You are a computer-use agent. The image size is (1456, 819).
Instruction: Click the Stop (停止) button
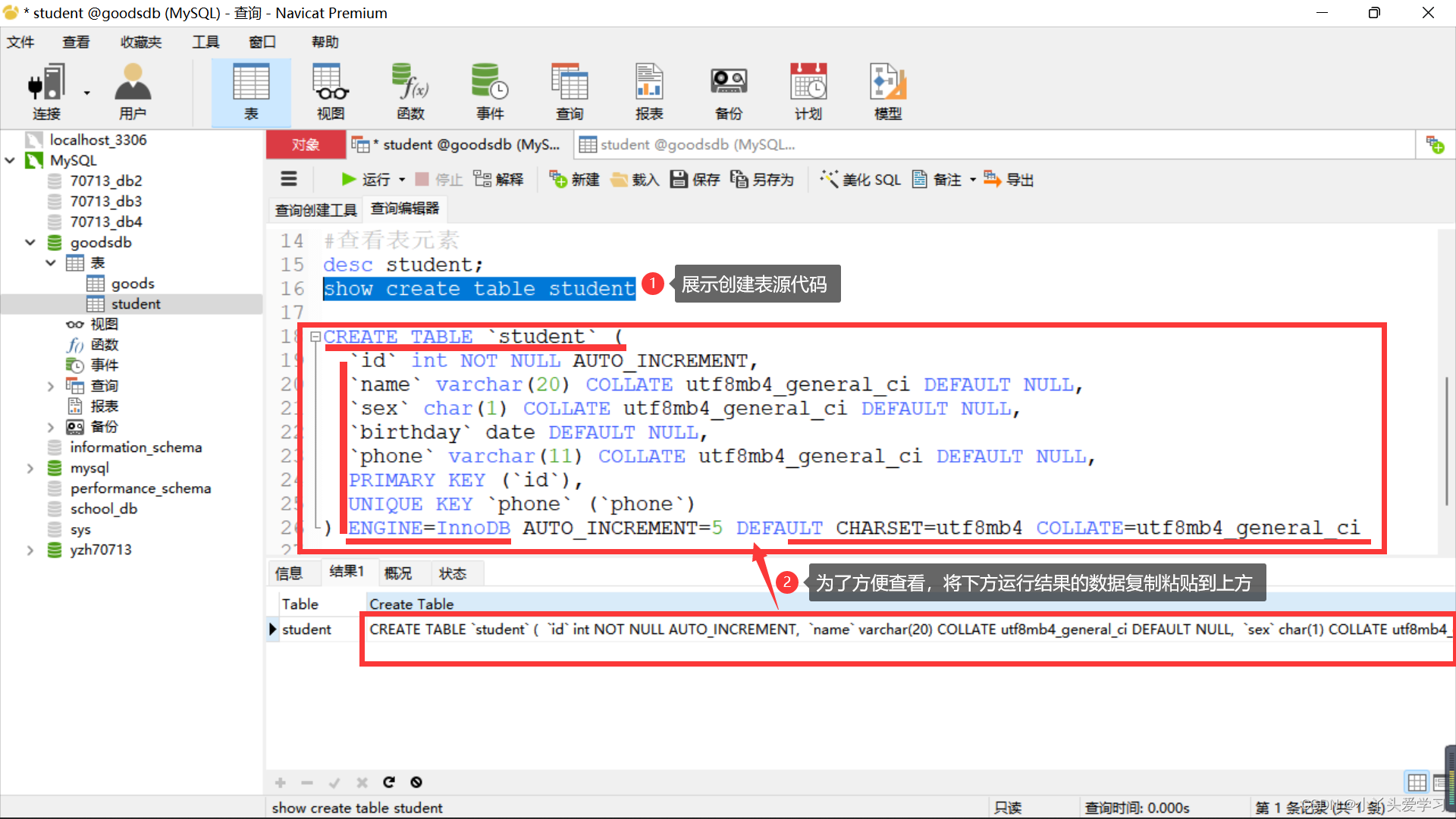pos(438,180)
